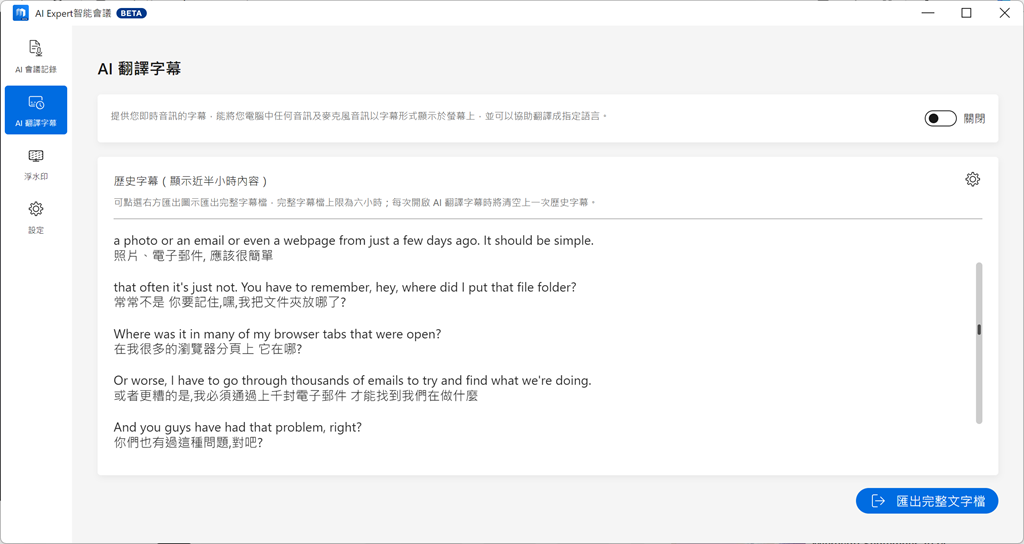This screenshot has width=1024, height=544.
Task: Click the line beginning "Or worse, I have to"
Action: pyautogui.click(x=352, y=380)
